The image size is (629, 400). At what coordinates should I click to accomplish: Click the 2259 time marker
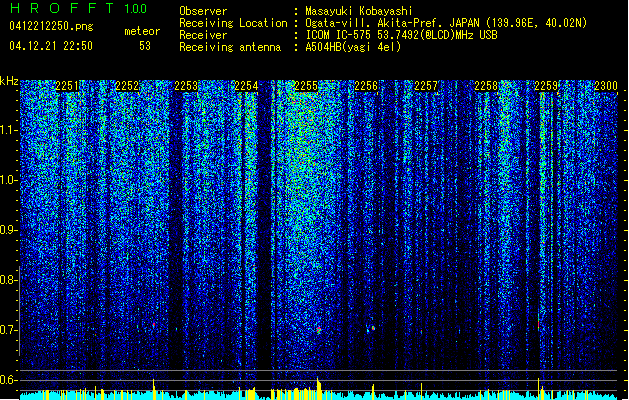(x=546, y=86)
